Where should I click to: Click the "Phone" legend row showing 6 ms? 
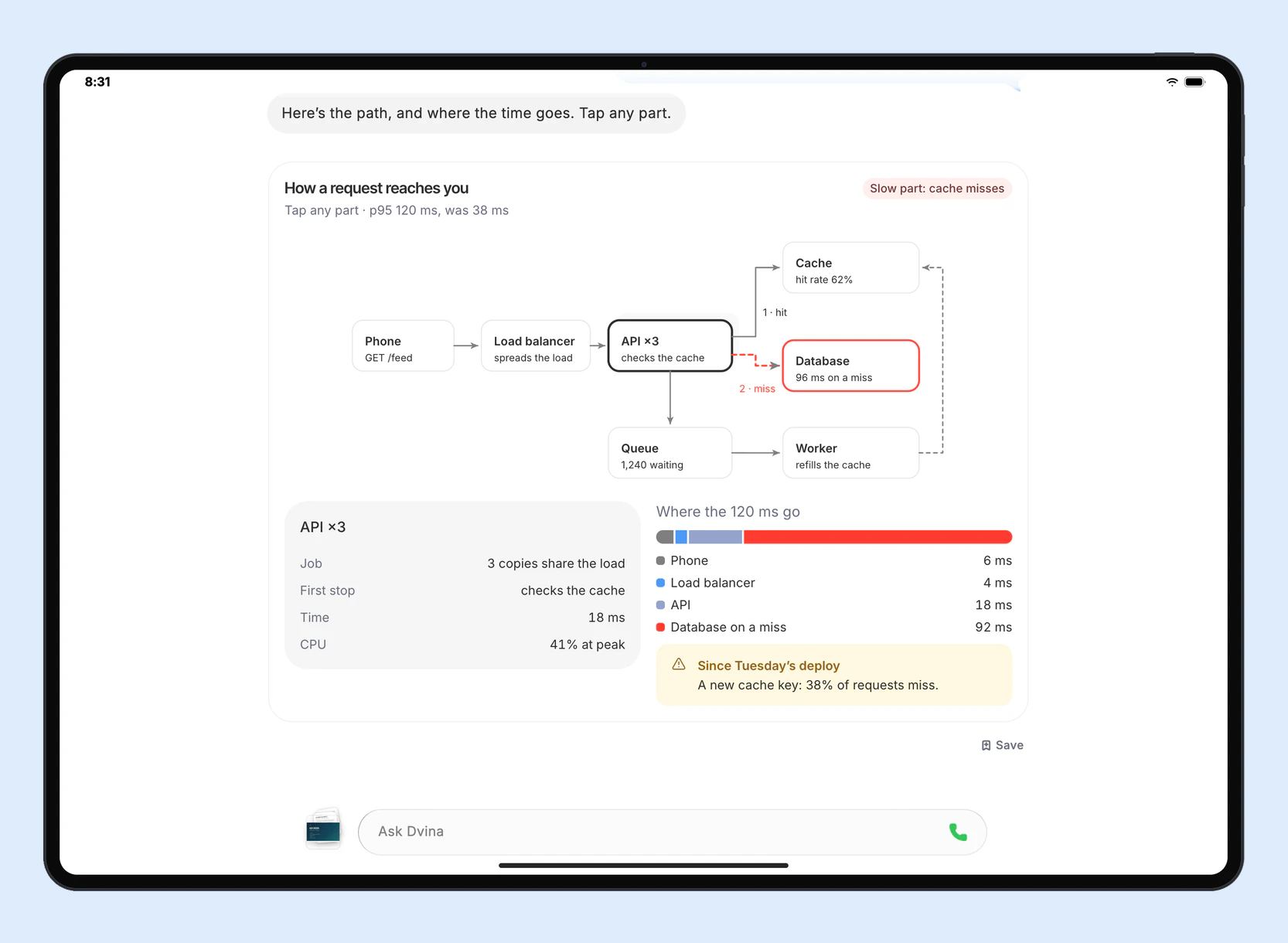pos(834,560)
